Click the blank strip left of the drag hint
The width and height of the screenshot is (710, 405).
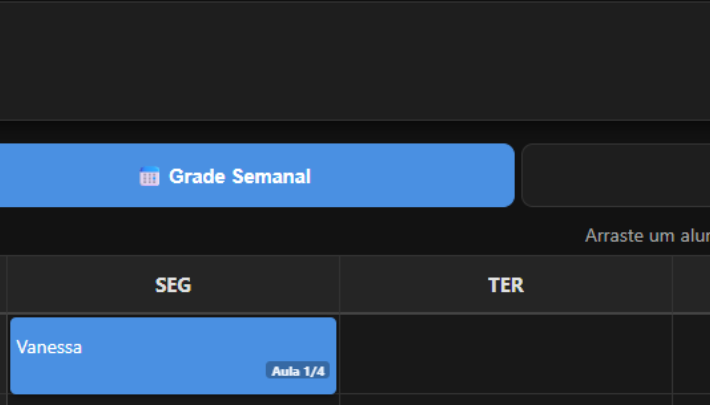[x=280, y=236]
